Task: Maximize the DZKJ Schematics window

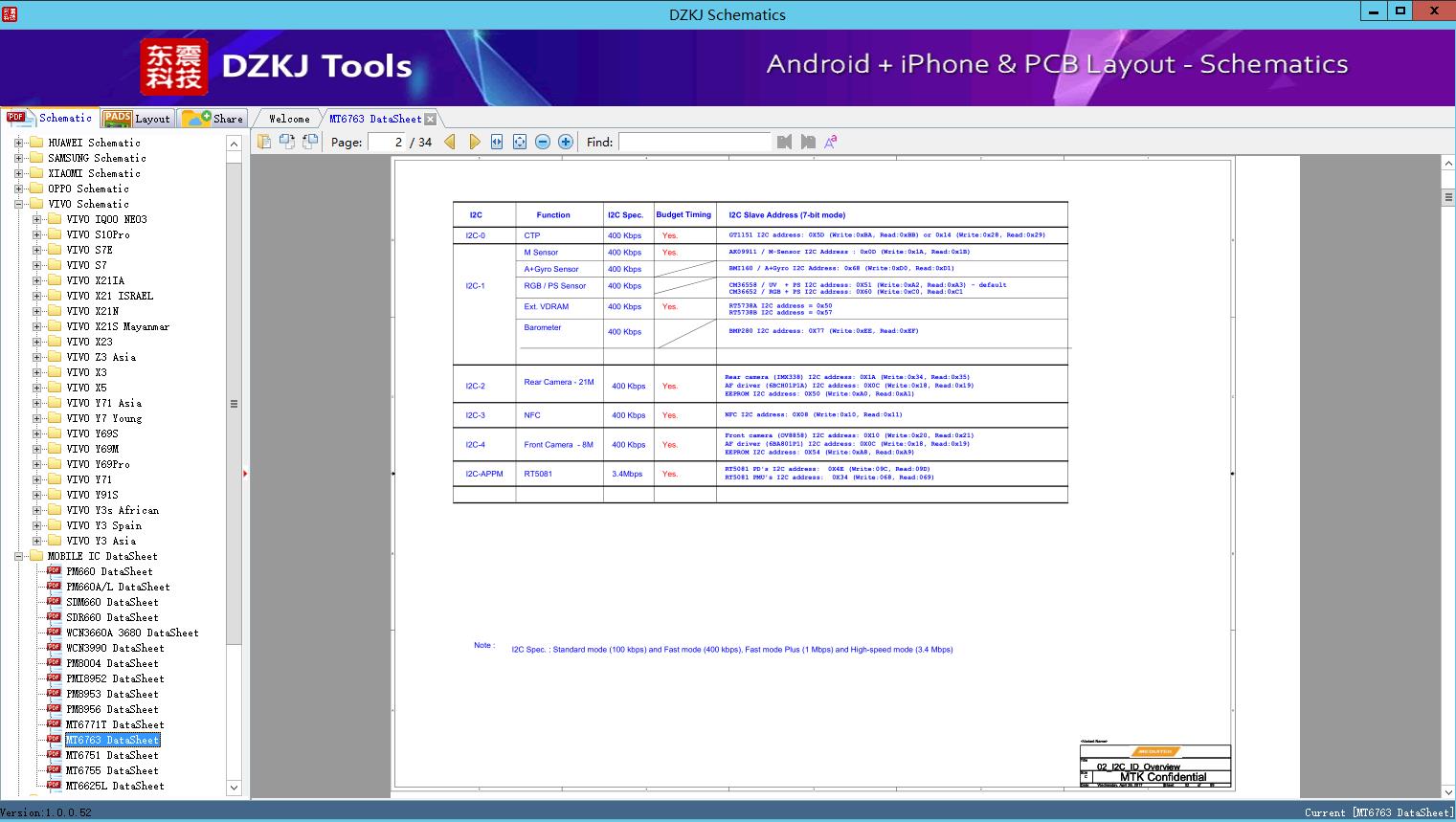Action: click(x=1400, y=11)
